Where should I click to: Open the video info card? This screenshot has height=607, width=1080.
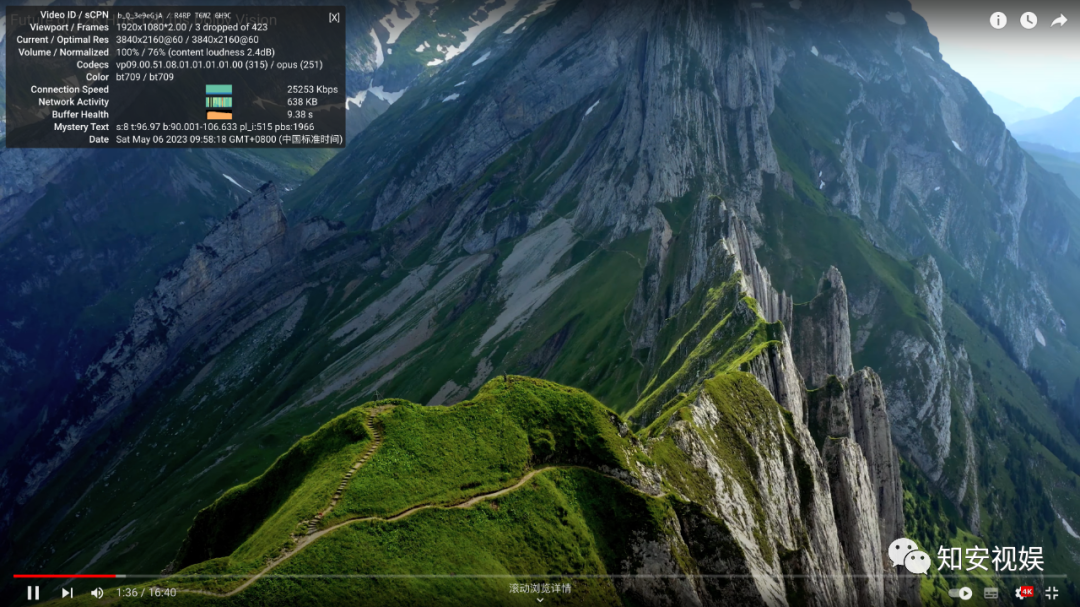998,21
